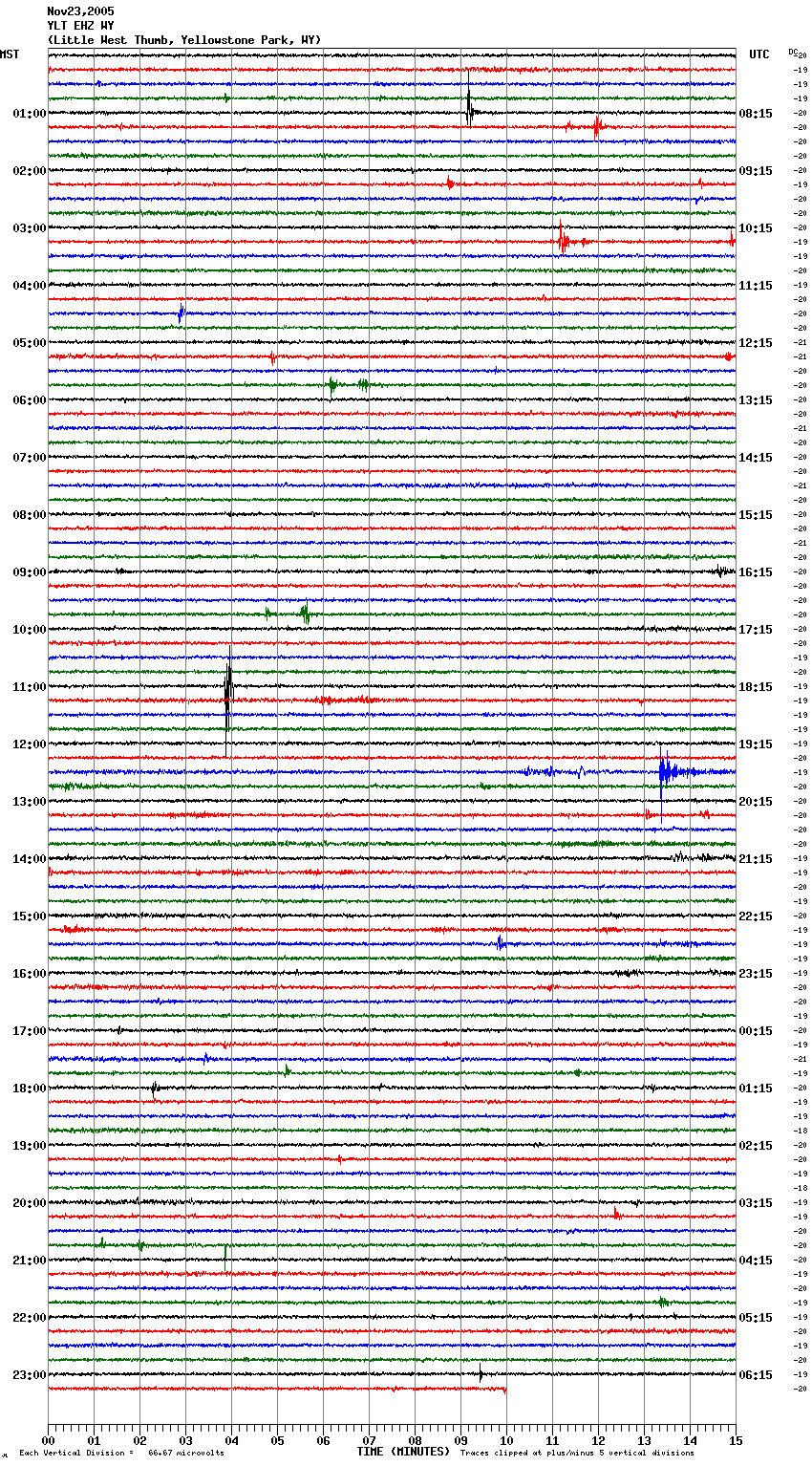The height and width of the screenshot is (1466, 812).
Task: Click the red burst below 03:00 trace
Action: tap(564, 239)
